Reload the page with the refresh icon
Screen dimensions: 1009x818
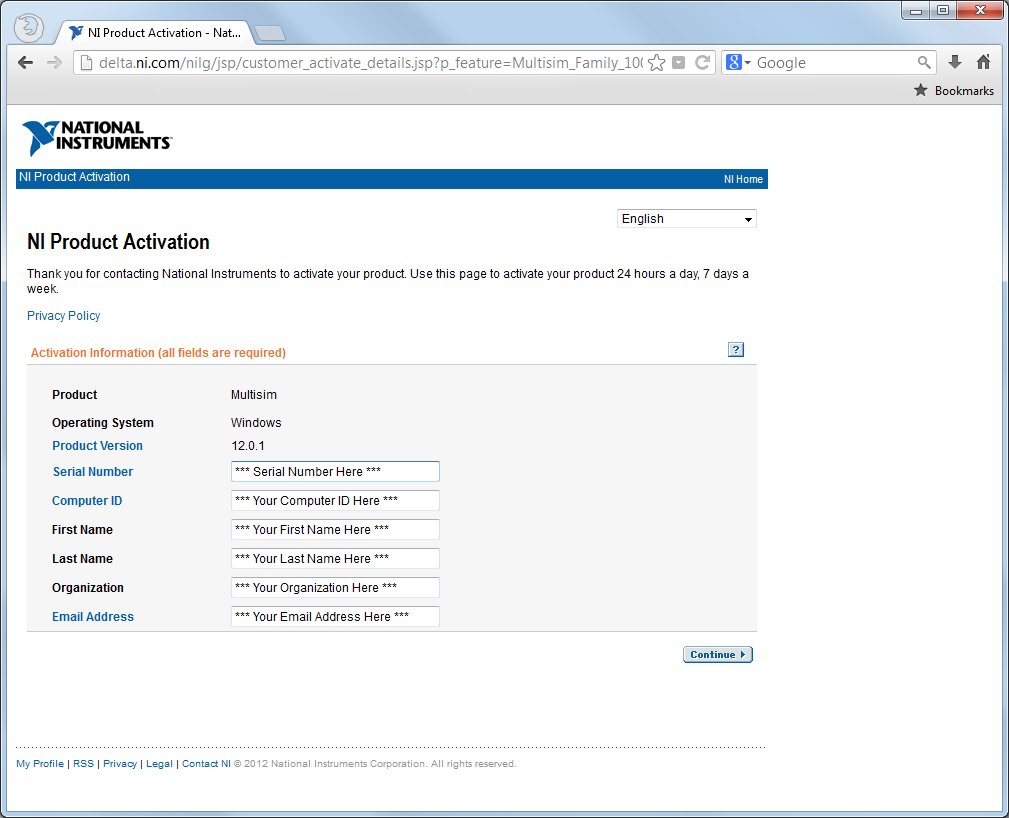pyautogui.click(x=702, y=63)
